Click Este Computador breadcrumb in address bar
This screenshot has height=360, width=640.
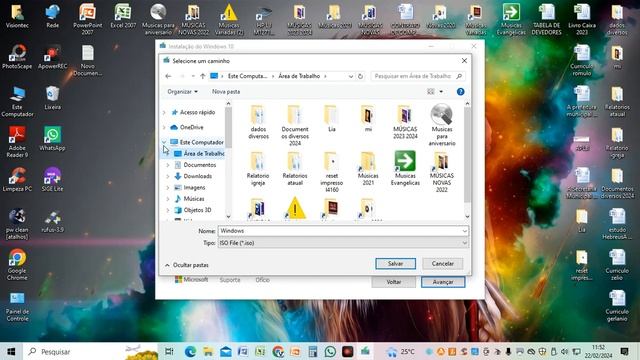(x=247, y=76)
